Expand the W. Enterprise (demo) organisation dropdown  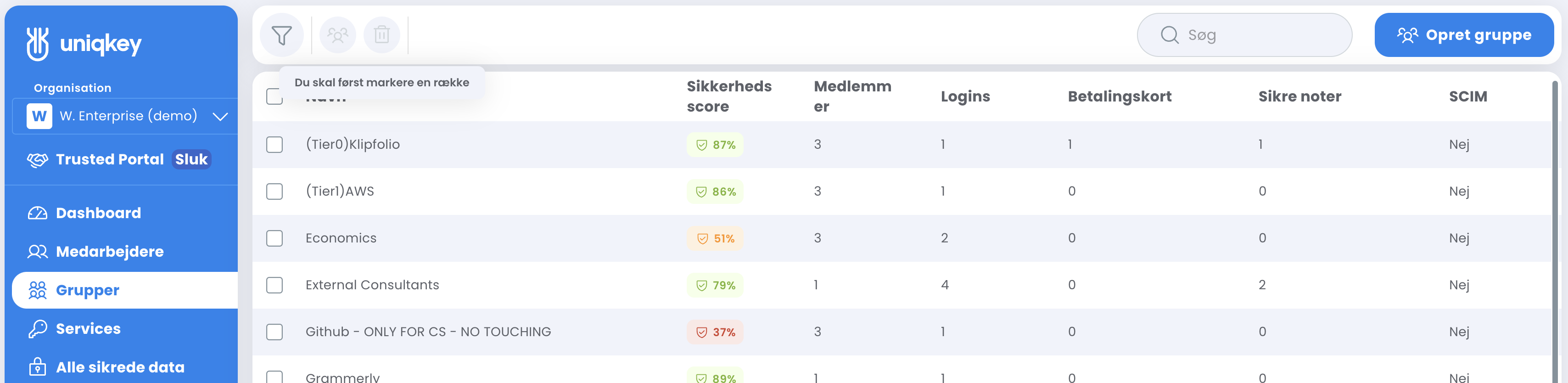pos(125,116)
